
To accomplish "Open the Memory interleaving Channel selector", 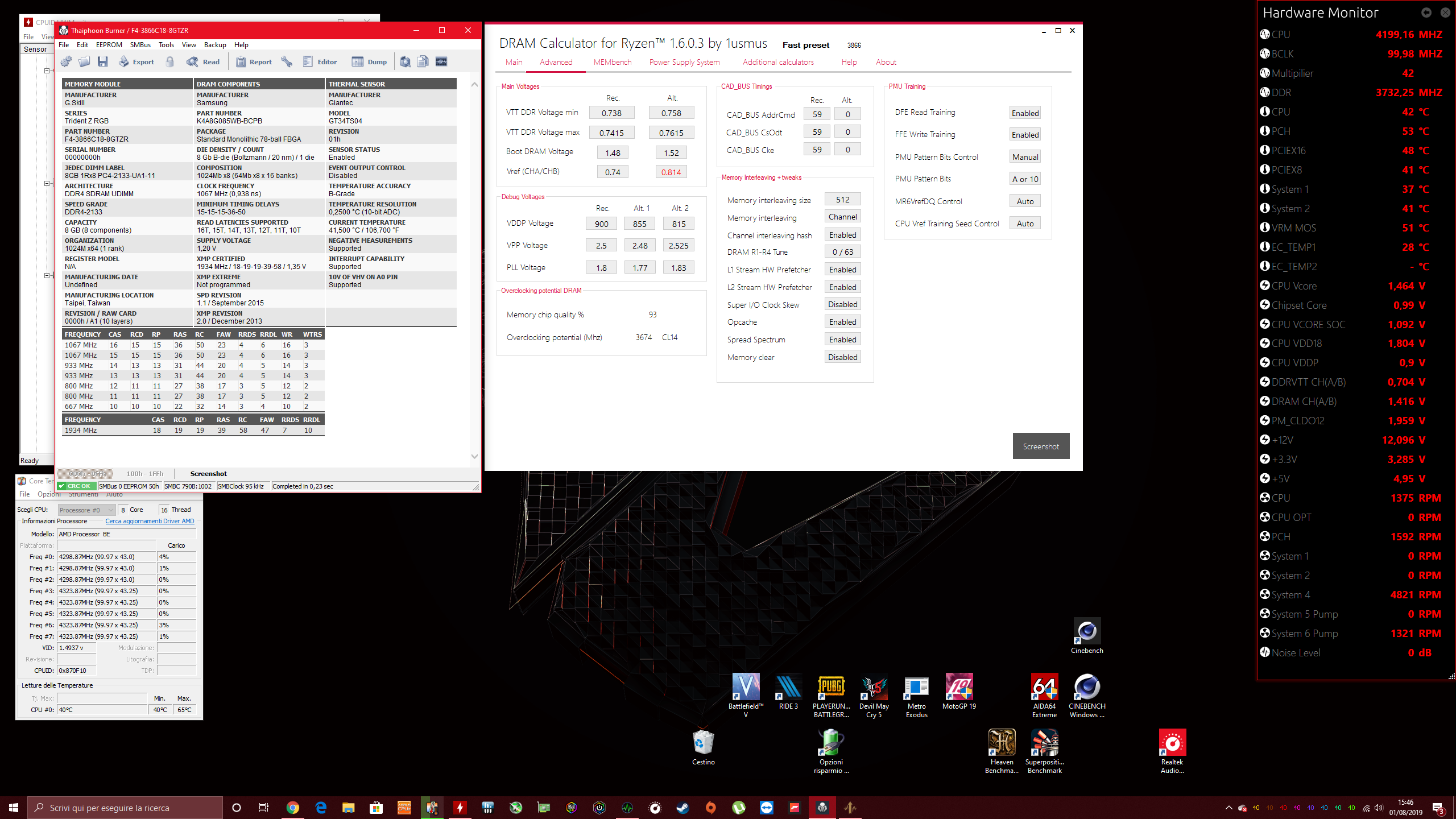I will [842, 217].
